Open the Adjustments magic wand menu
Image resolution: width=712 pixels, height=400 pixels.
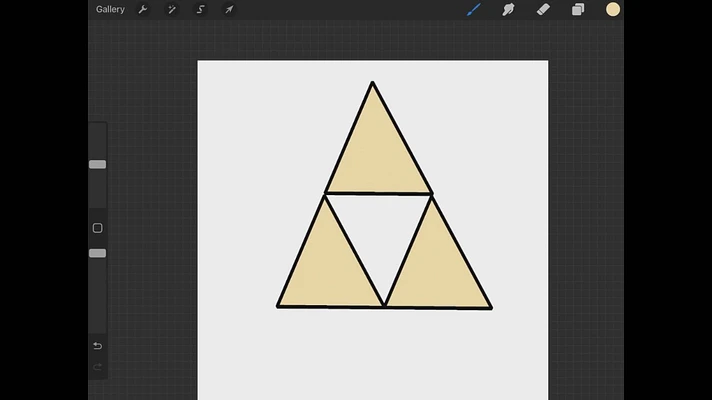[x=172, y=10]
